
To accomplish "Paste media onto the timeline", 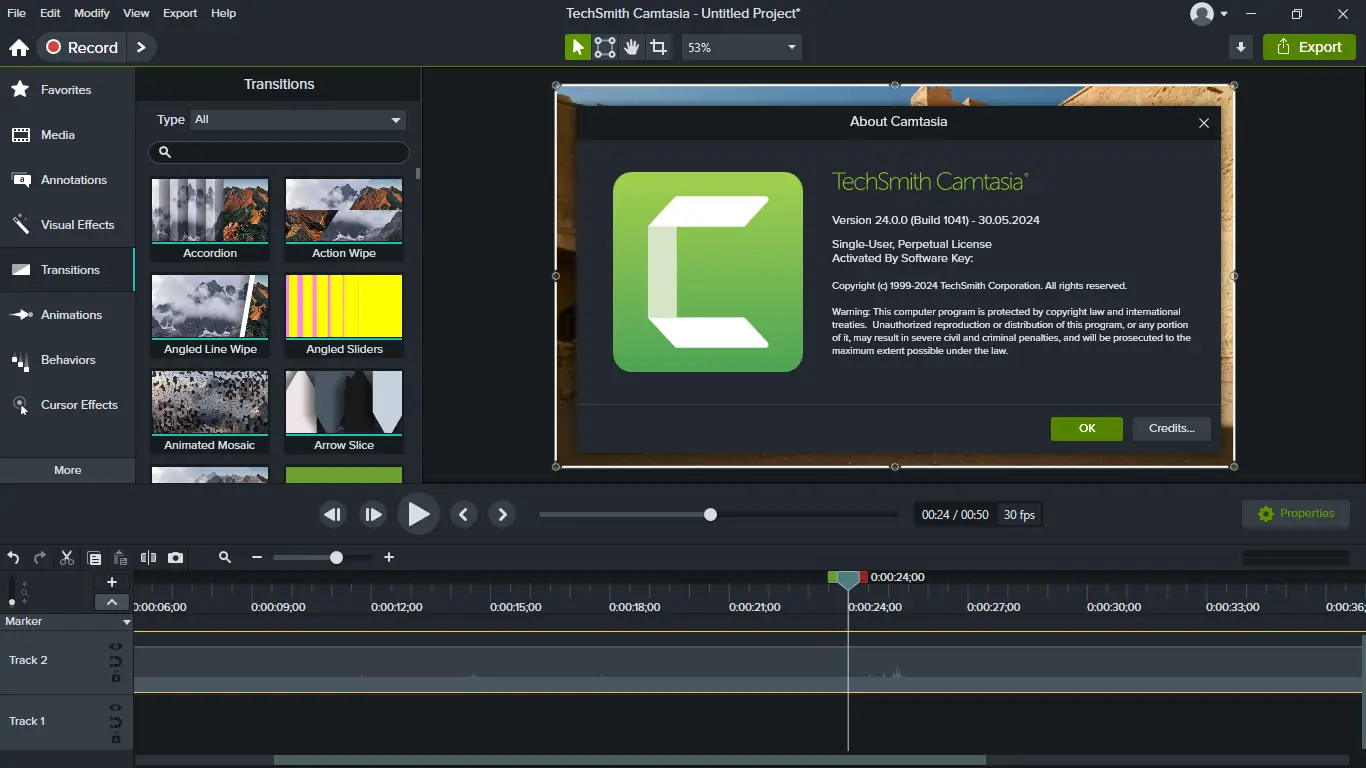I will (x=120, y=558).
